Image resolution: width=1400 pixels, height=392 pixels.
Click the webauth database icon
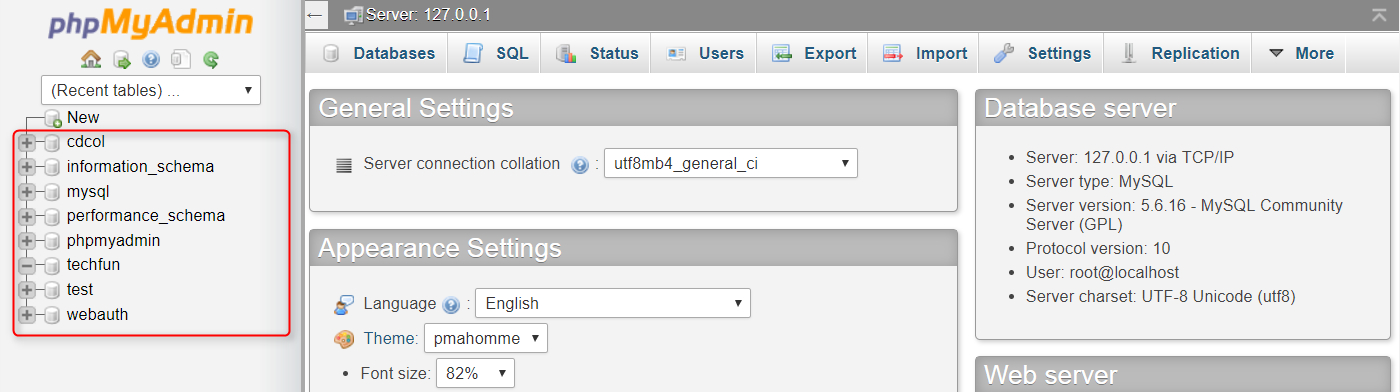click(52, 315)
